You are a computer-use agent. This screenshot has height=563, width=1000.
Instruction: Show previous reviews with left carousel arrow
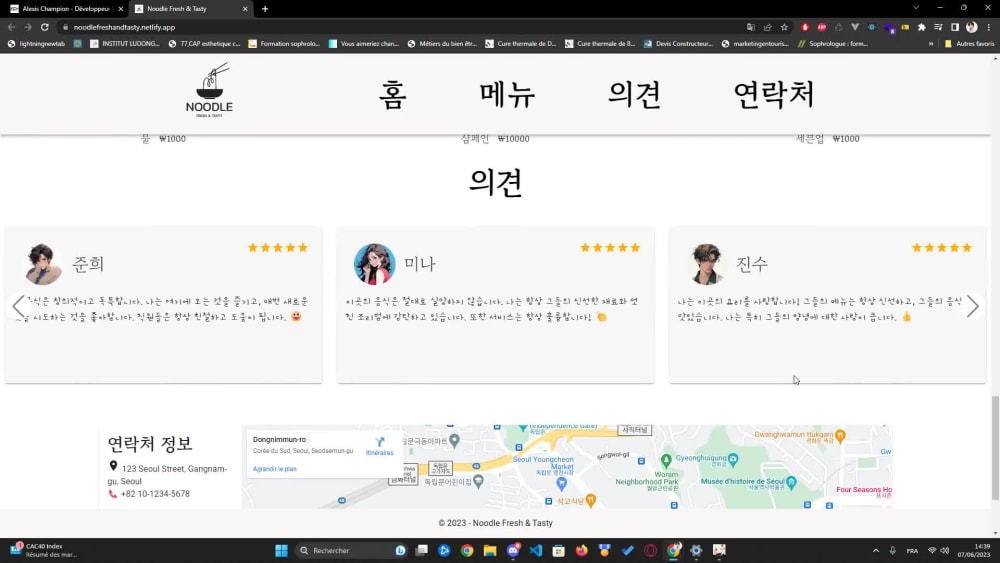19,306
